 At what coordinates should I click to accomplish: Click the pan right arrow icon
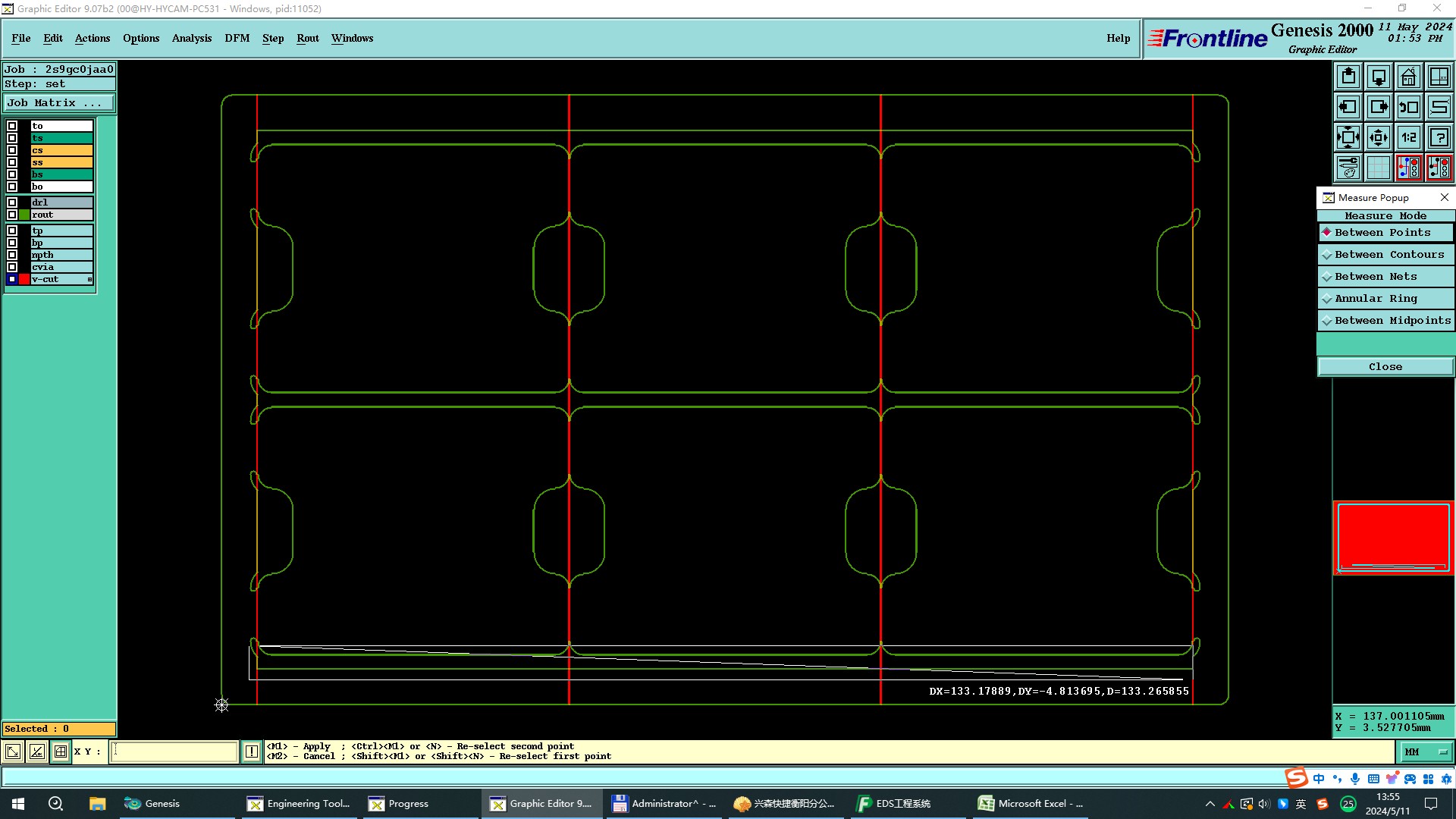pyautogui.click(x=1378, y=107)
